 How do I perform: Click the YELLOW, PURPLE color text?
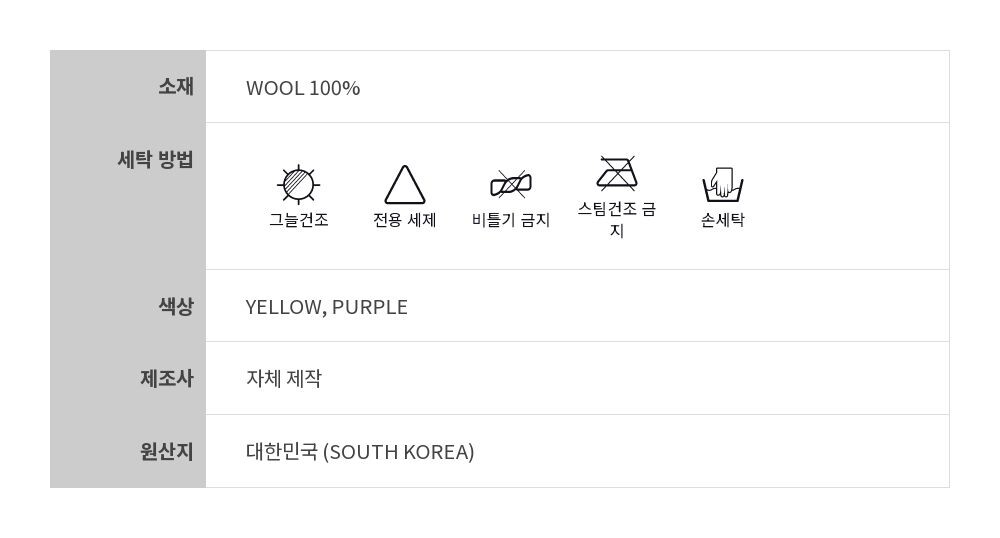point(327,307)
